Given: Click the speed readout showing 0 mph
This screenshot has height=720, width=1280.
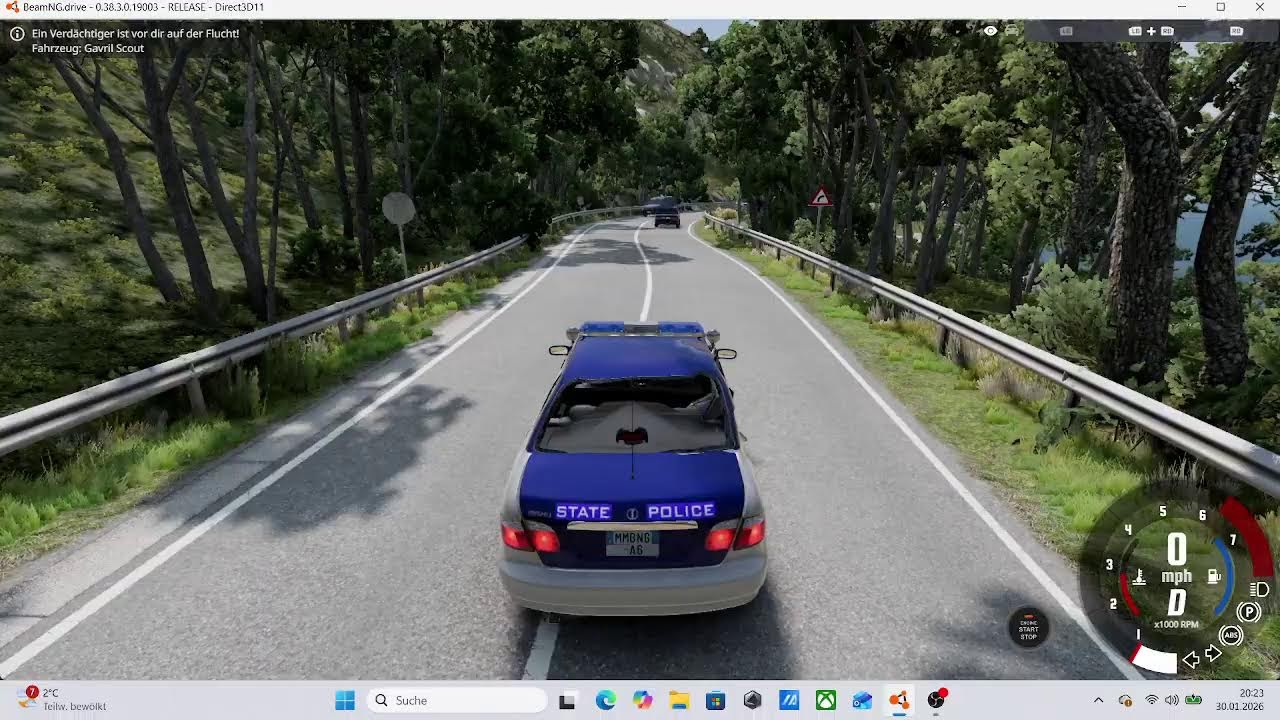Looking at the screenshot, I should tap(1177, 557).
